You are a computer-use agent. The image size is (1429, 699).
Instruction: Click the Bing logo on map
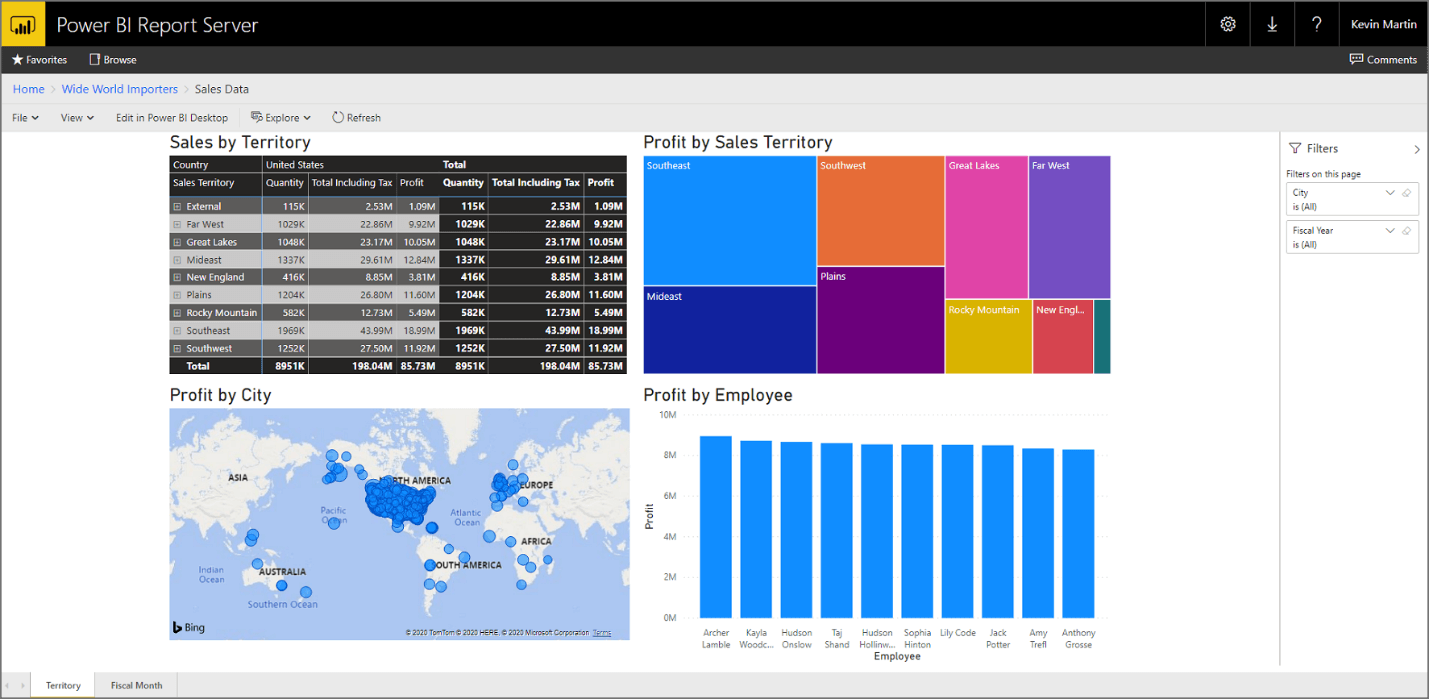coord(188,628)
